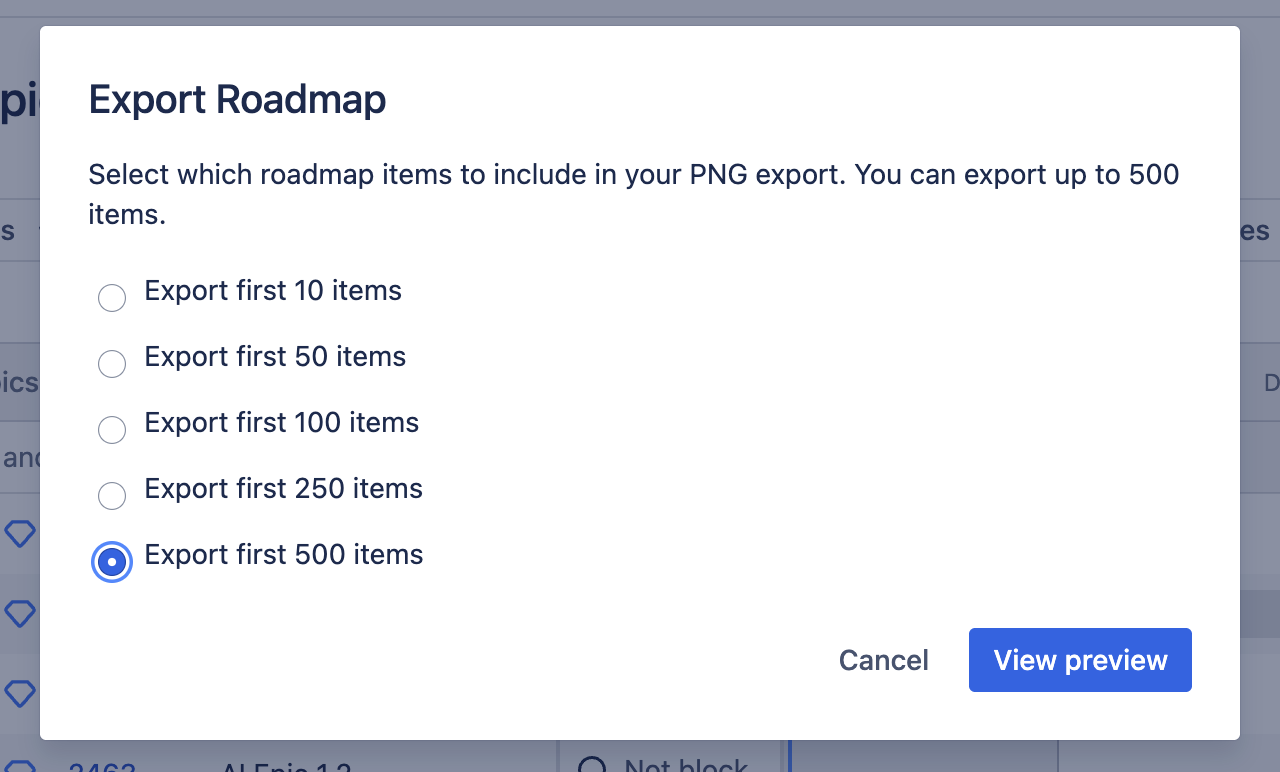Click the 'Export first 250 items' label text
Screen dimensions: 1280x772
pyautogui.click(x=283, y=489)
